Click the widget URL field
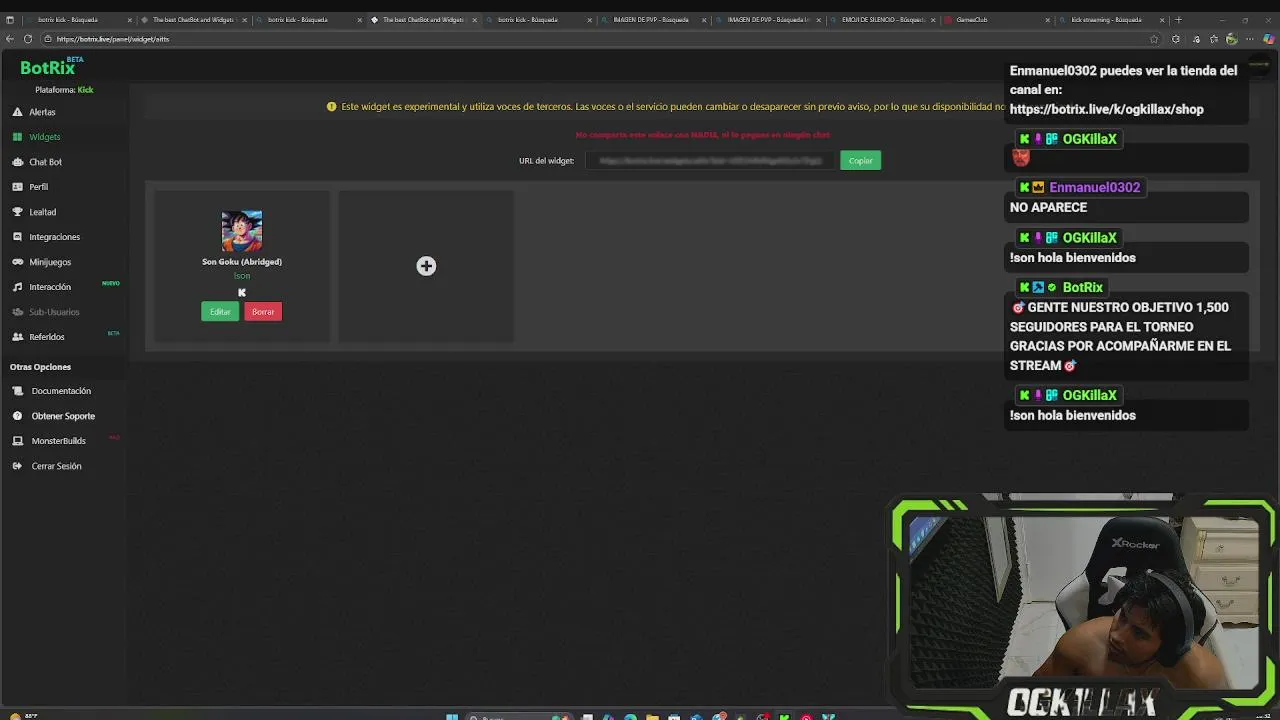The image size is (1280, 720). pos(710,160)
